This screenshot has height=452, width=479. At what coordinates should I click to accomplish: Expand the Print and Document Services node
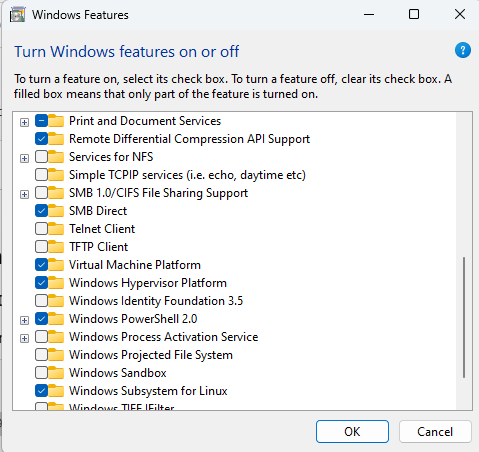[24, 122]
